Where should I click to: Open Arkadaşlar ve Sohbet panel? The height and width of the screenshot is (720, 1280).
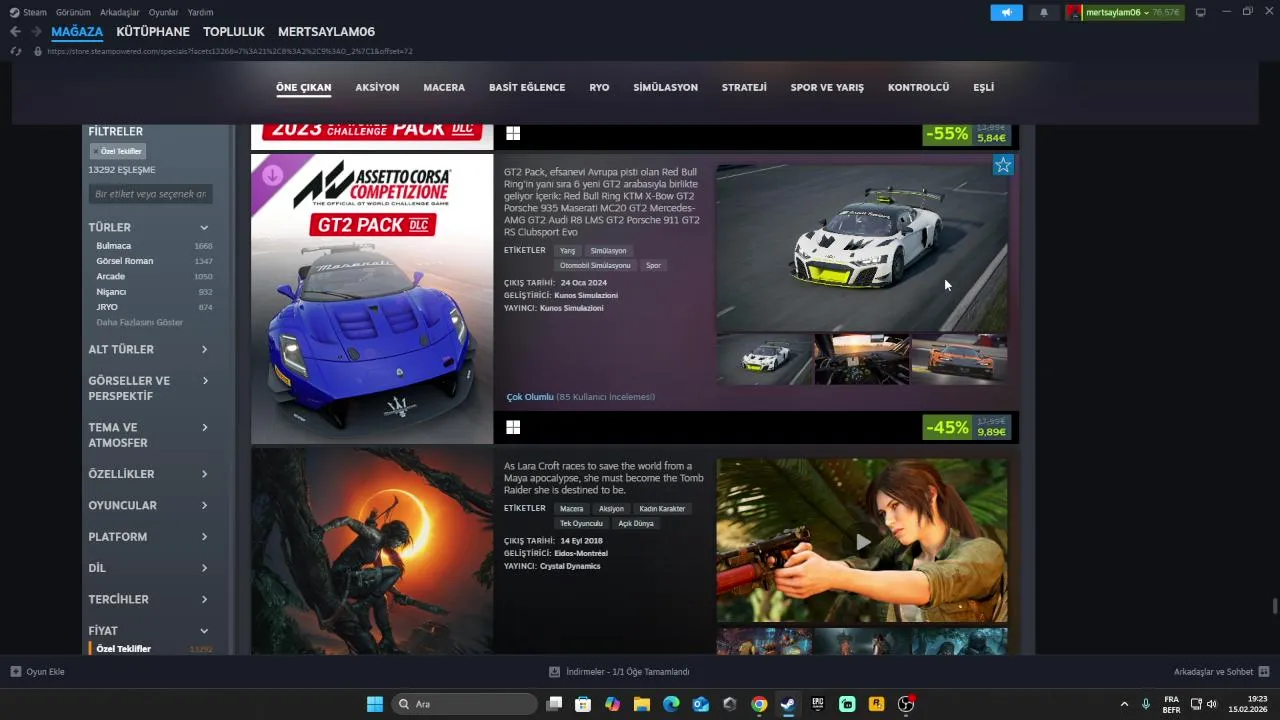pyautogui.click(x=1221, y=672)
